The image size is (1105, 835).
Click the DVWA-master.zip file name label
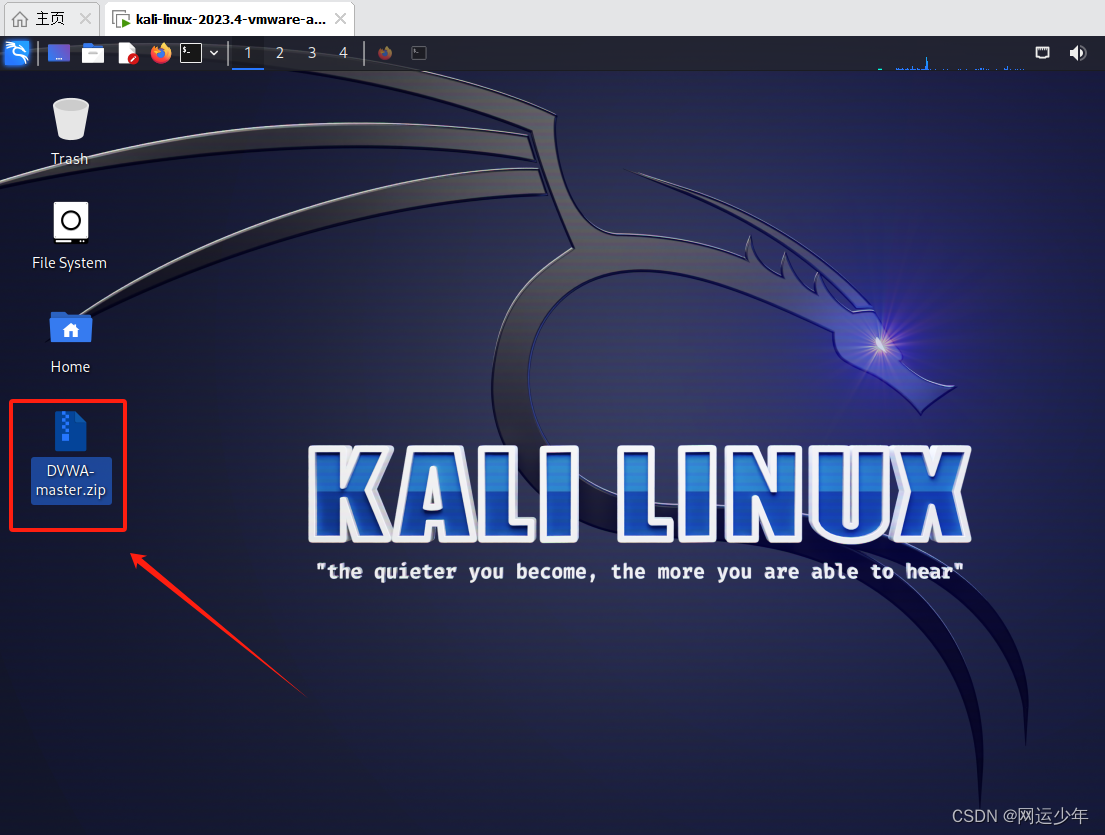pyautogui.click(x=70, y=481)
